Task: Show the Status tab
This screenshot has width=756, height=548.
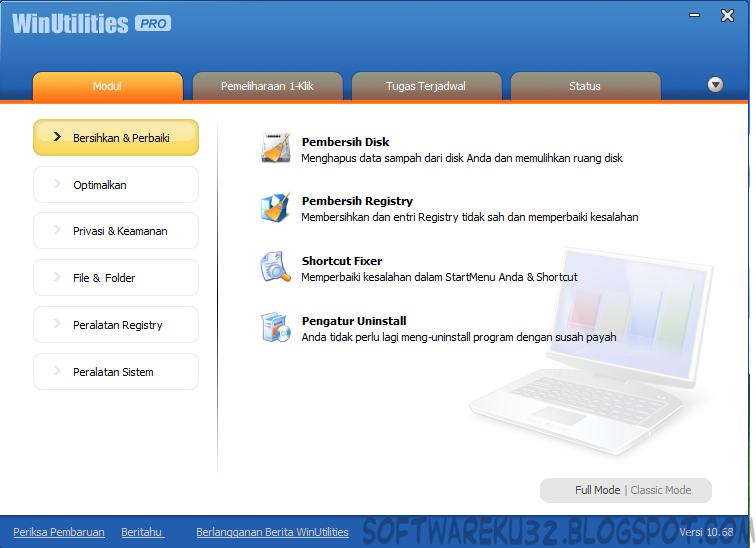Action: coord(585,86)
